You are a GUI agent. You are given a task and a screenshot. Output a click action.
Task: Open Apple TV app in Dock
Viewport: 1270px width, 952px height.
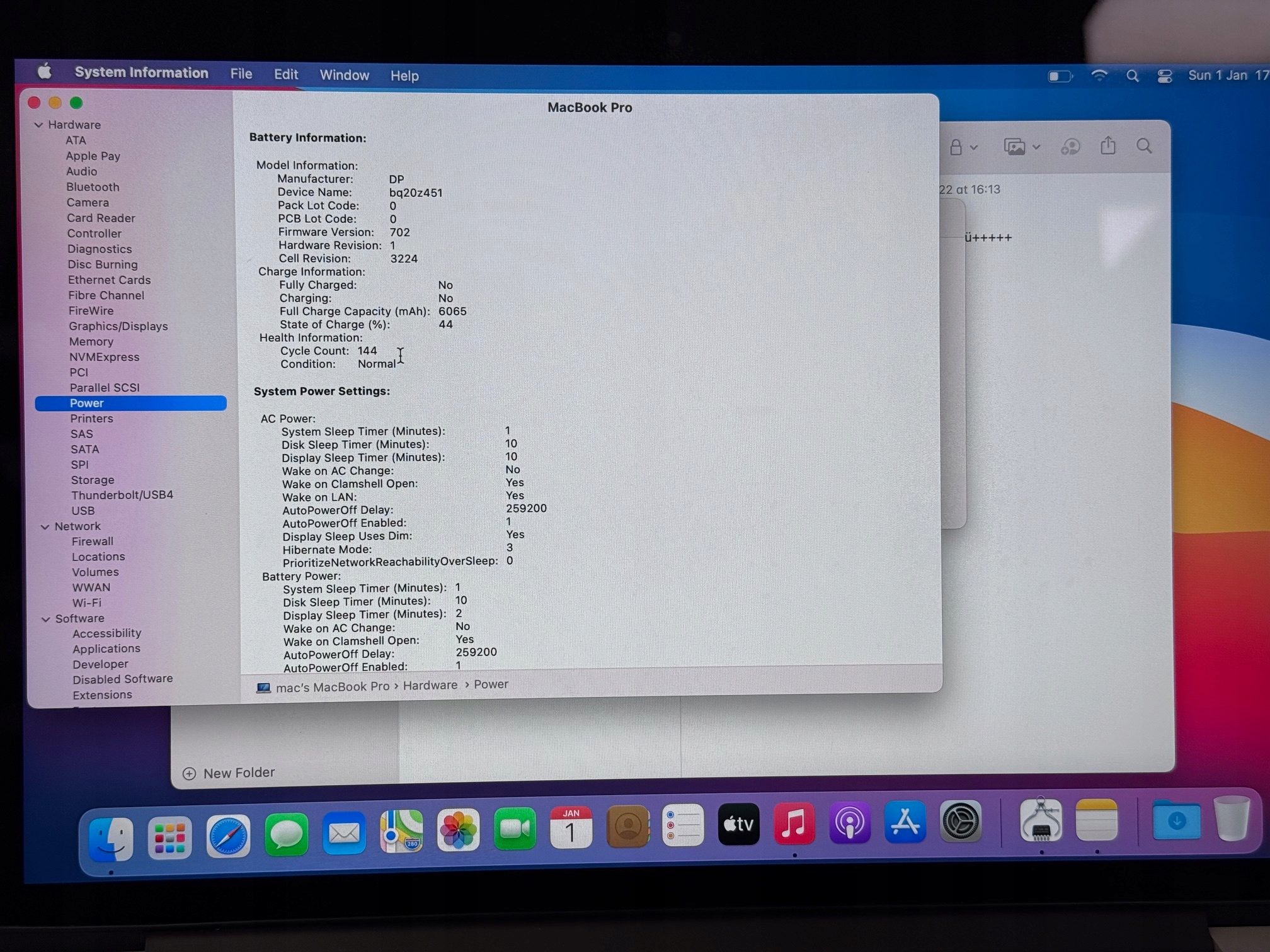[738, 824]
